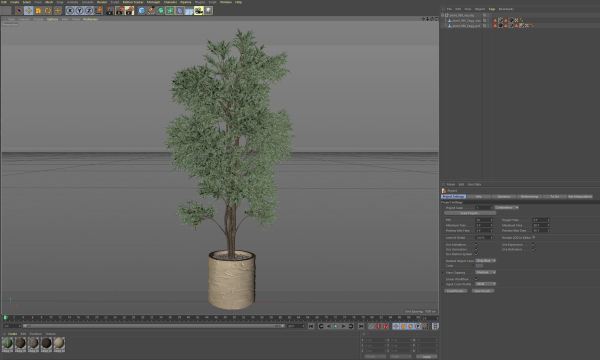Click the Apply button in coordinates panel
This screenshot has width=600, height=360.
tap(426, 357)
